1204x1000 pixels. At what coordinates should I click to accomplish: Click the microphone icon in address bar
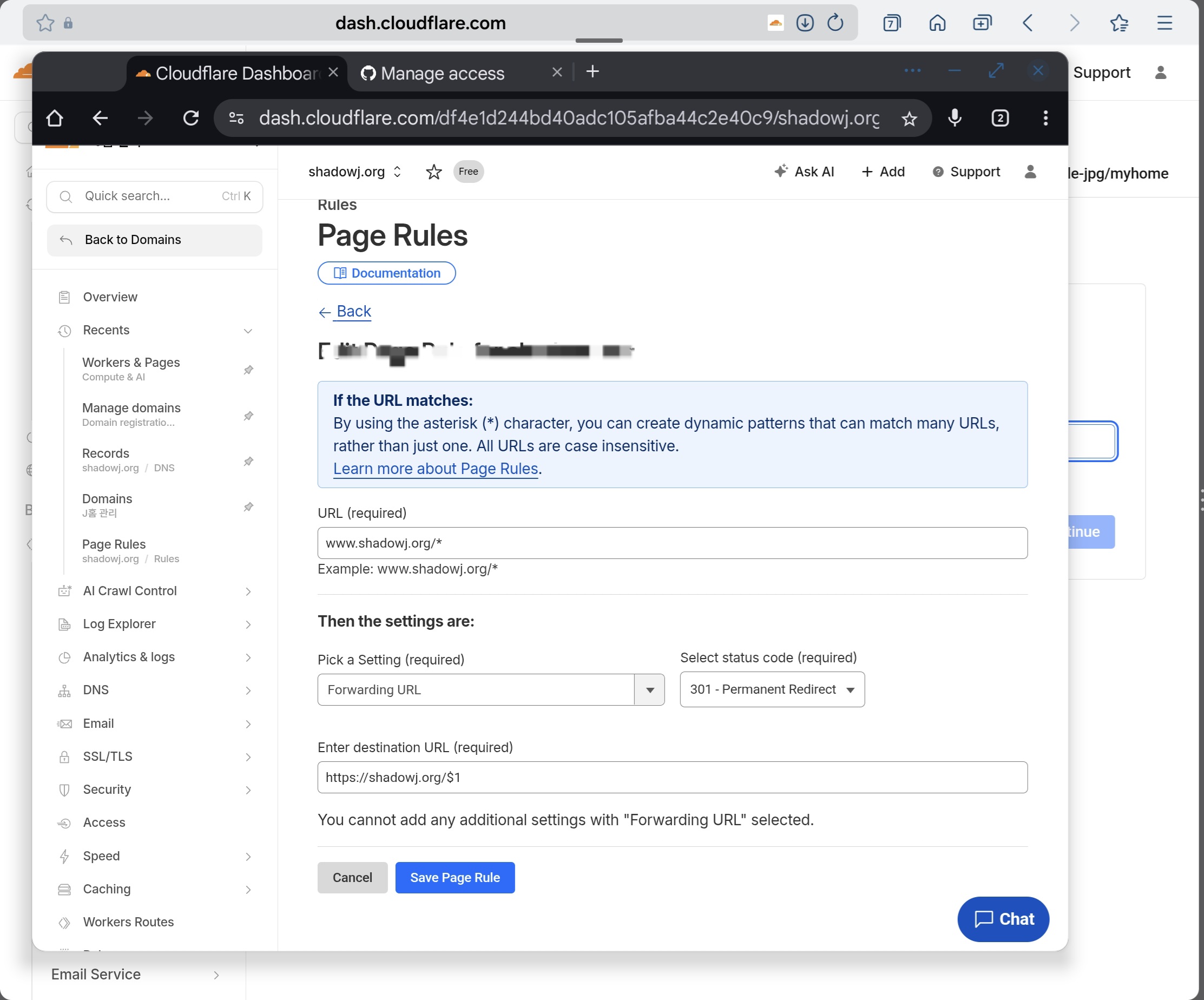tap(955, 118)
